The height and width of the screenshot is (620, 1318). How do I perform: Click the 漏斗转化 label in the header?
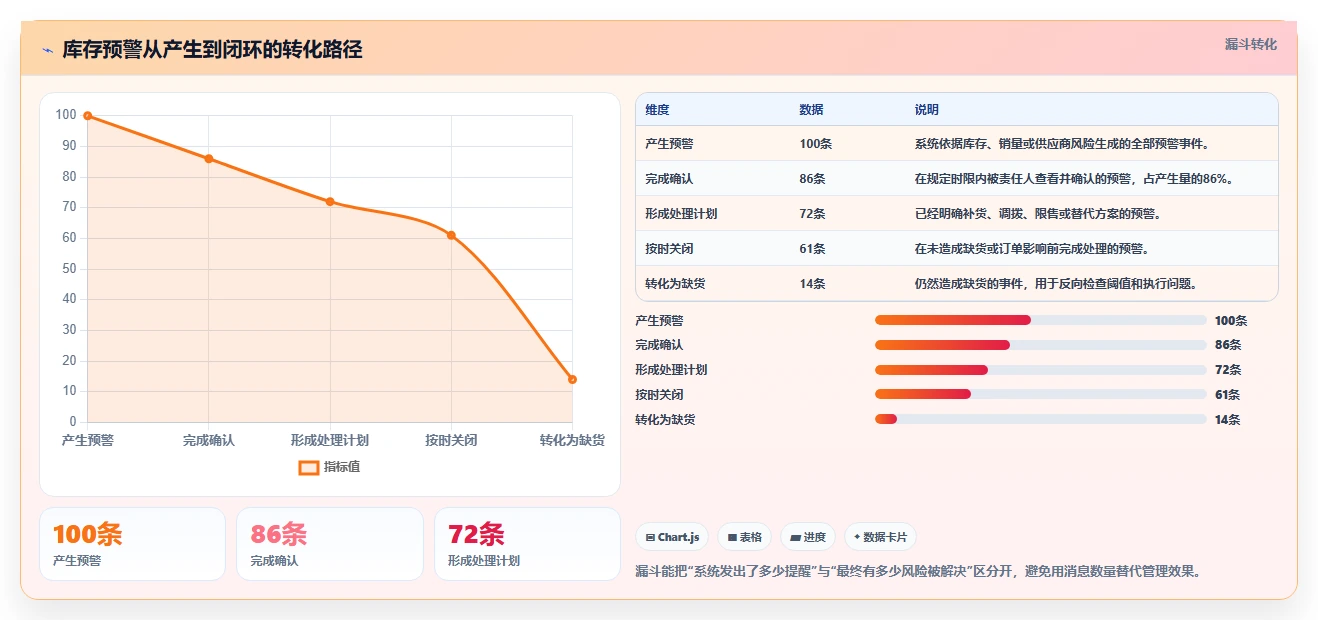pyautogui.click(x=1250, y=44)
